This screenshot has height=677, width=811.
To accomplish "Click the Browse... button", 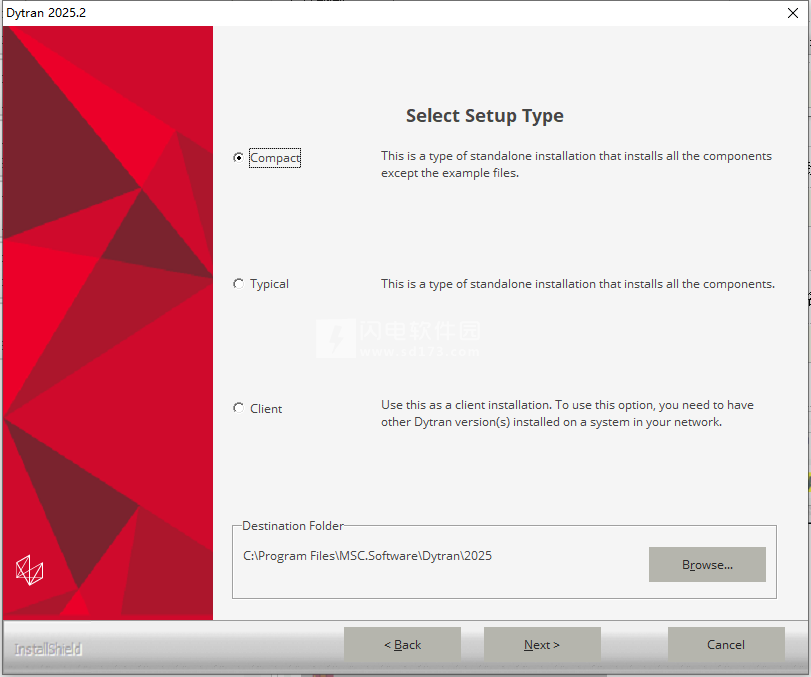I will (707, 564).
